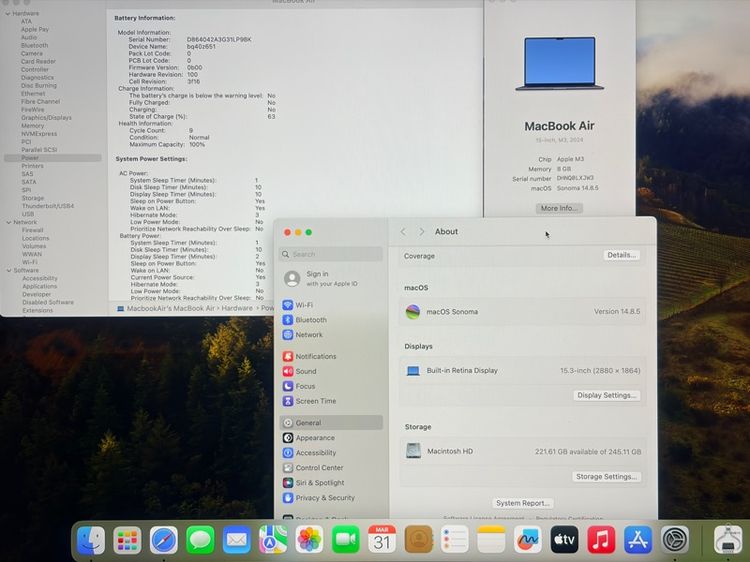Select General in Settings sidebar

coord(331,423)
